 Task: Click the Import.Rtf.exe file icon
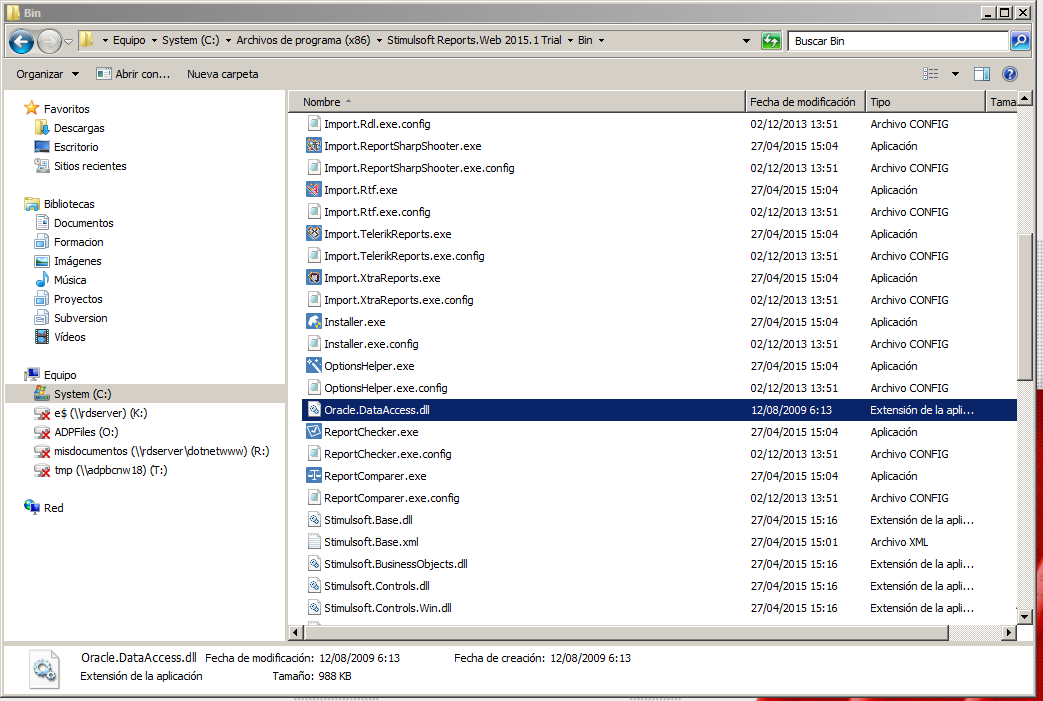[x=314, y=190]
